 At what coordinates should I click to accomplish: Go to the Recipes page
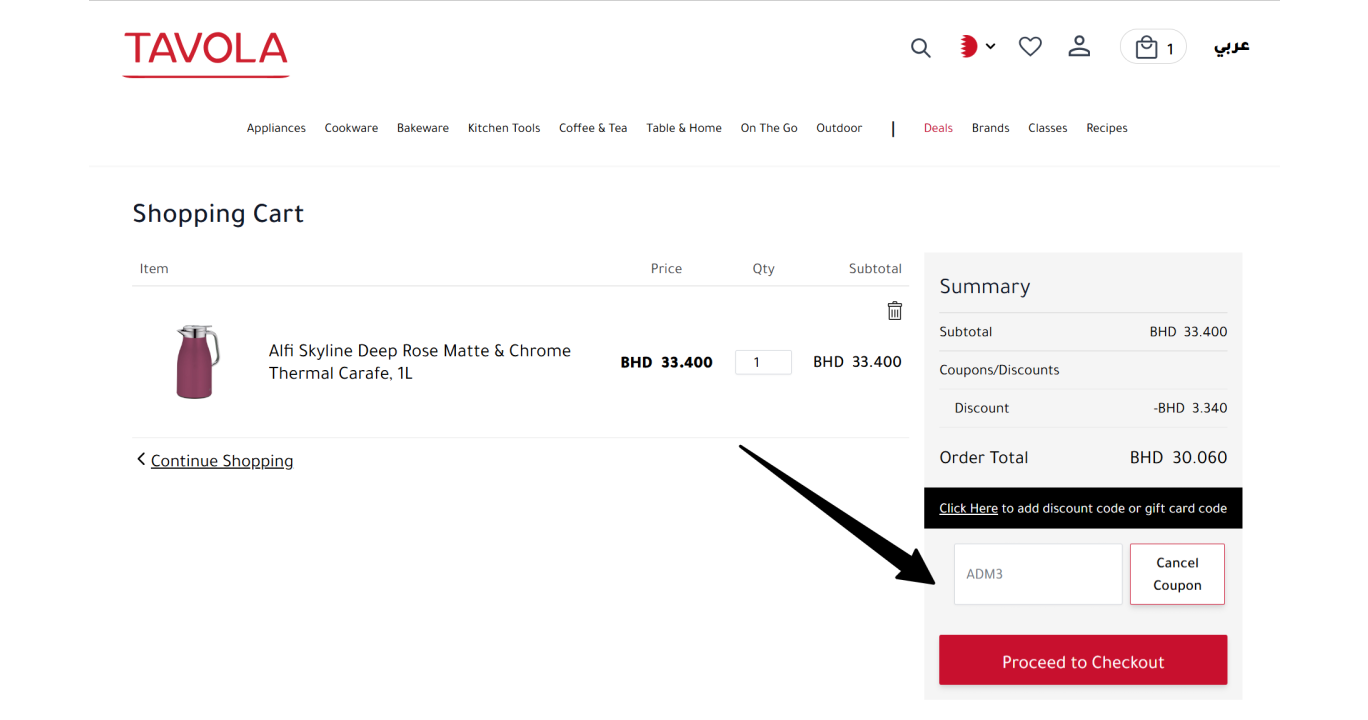coord(1107,128)
